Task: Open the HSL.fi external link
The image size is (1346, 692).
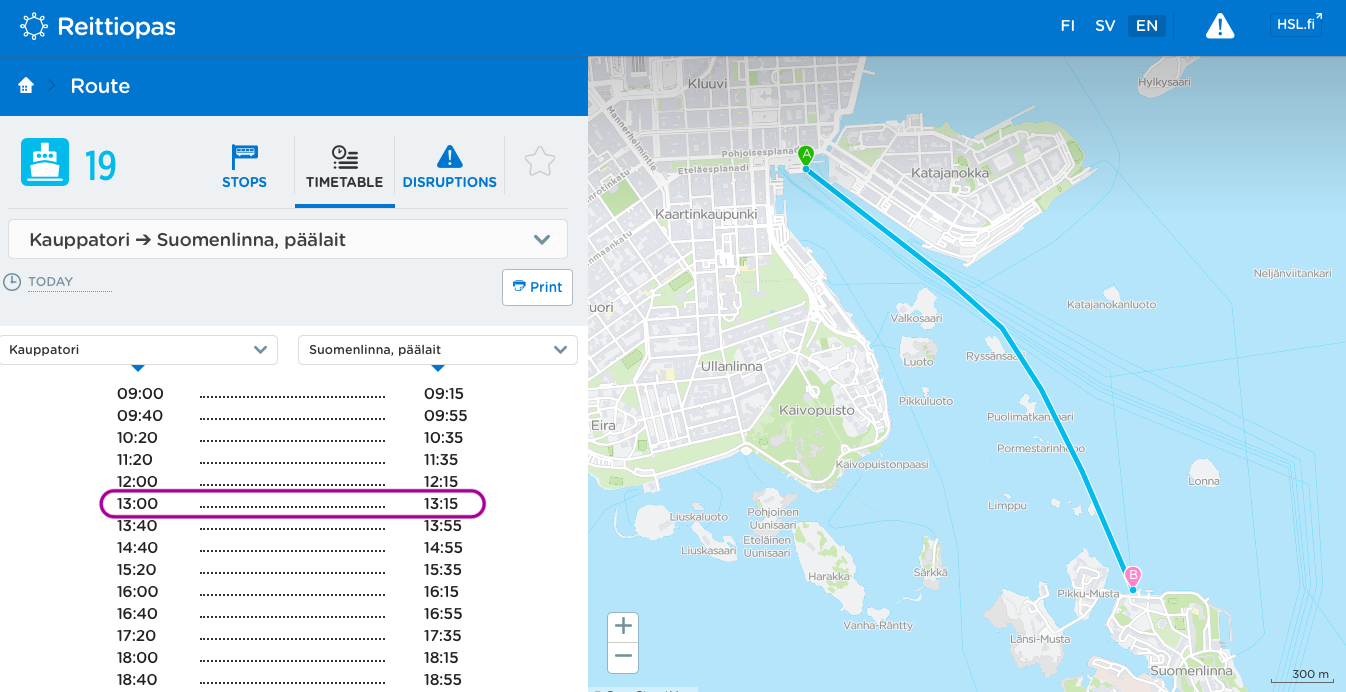Action: click(x=1296, y=25)
